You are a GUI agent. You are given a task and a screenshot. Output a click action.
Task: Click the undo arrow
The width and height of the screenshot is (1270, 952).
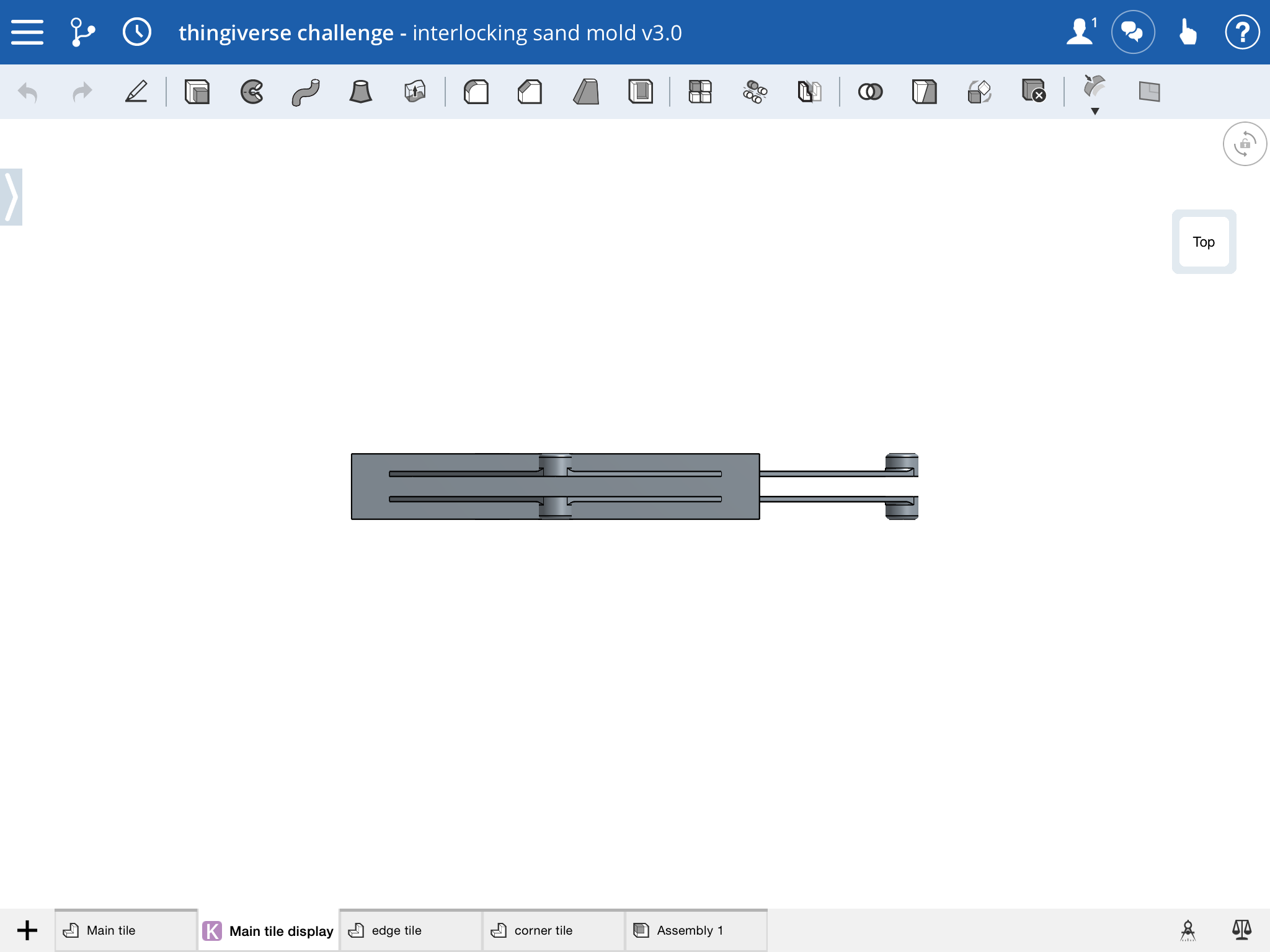[x=28, y=92]
